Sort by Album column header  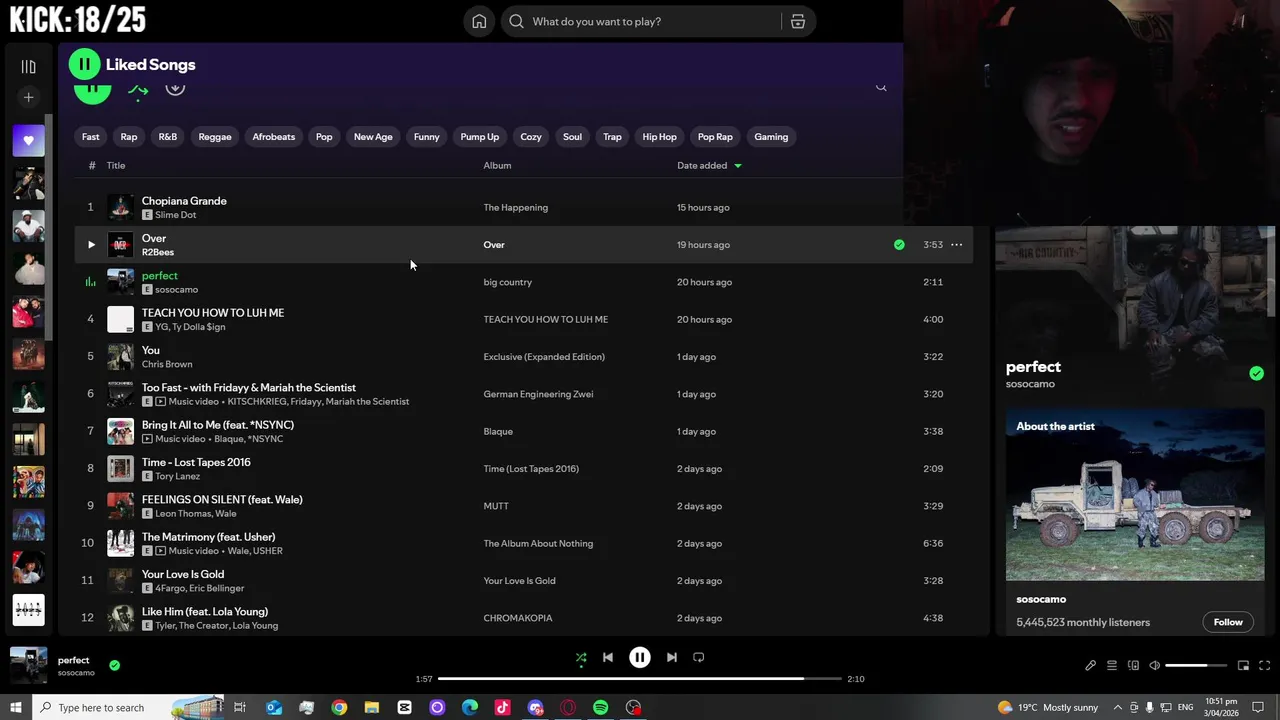(497, 166)
